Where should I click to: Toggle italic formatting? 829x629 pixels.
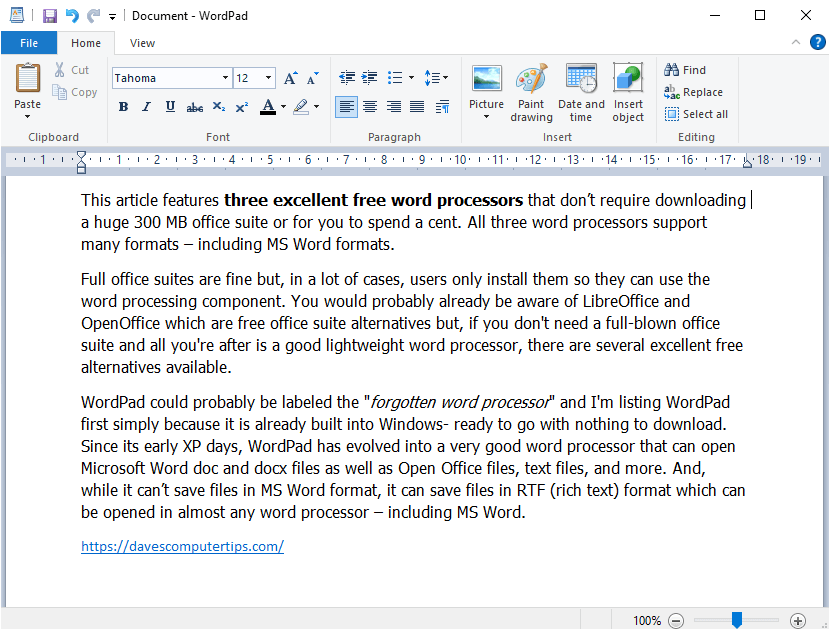146,107
